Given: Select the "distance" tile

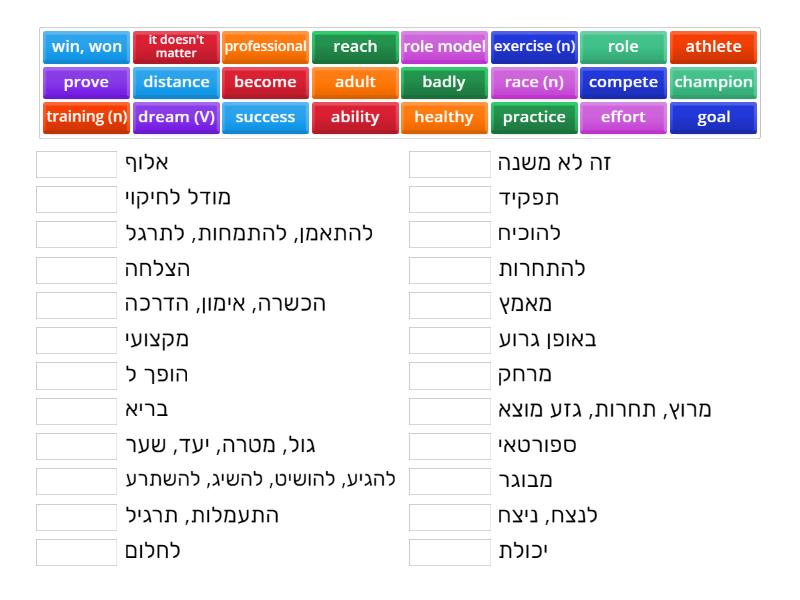Looking at the screenshot, I should (x=176, y=83).
